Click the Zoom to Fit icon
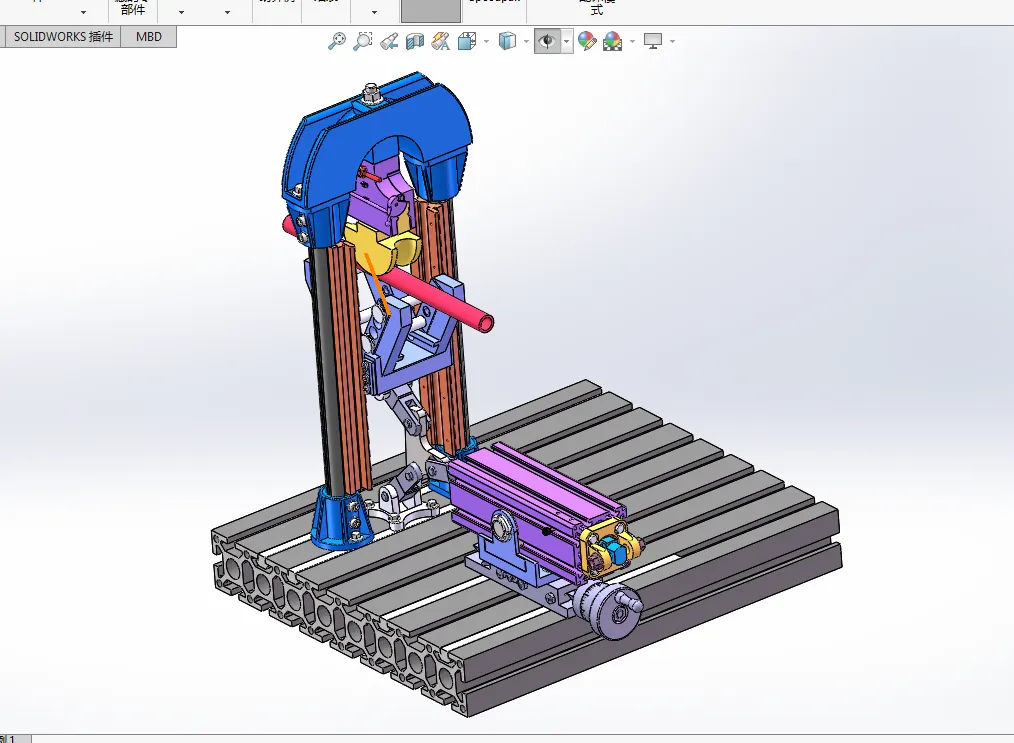 pyautogui.click(x=337, y=41)
